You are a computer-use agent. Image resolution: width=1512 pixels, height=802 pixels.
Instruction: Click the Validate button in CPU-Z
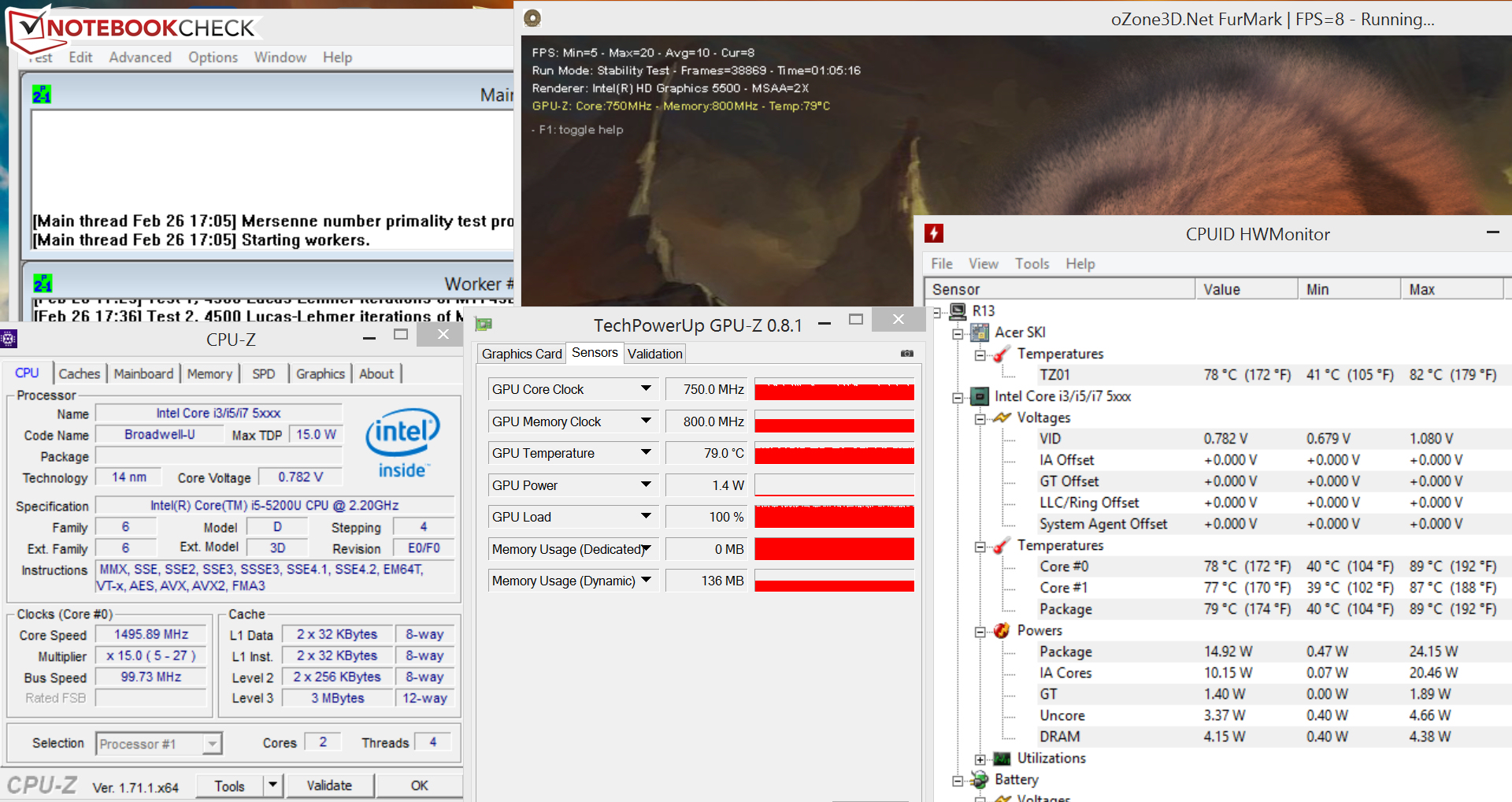coord(329,785)
